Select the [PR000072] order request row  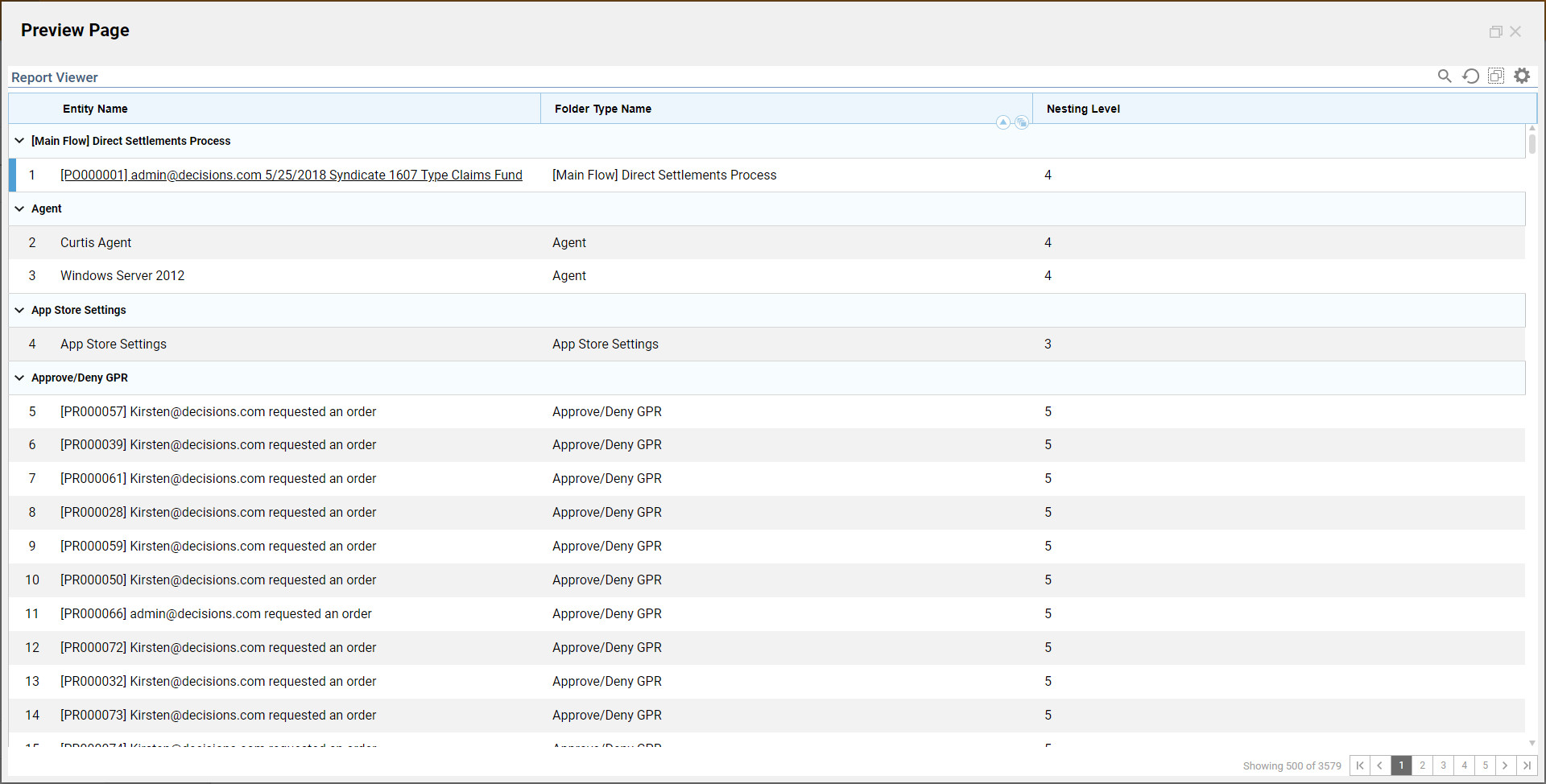(x=767, y=648)
